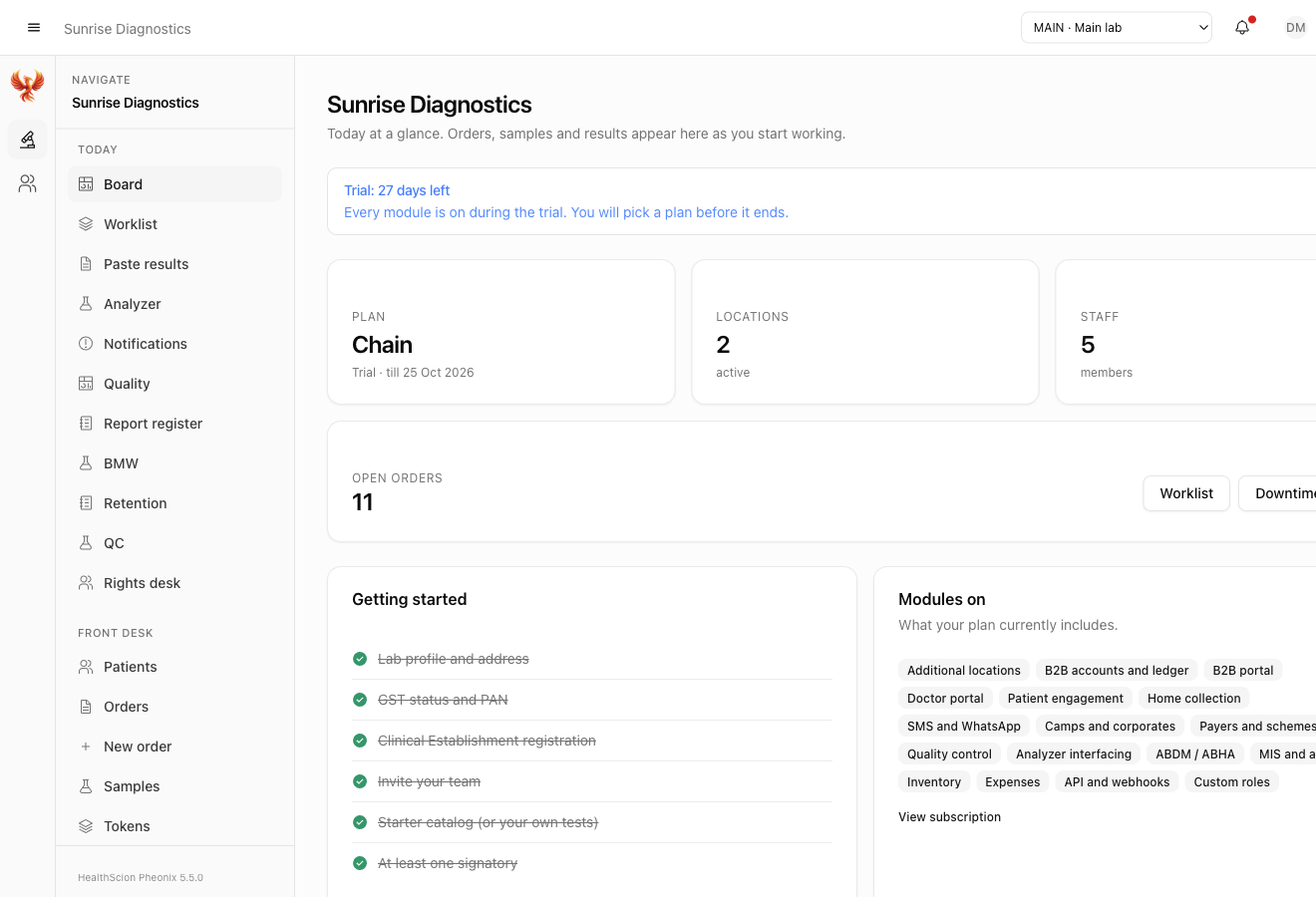
Task: Click the Downtime button beside Worklist
Action: click(x=1277, y=493)
